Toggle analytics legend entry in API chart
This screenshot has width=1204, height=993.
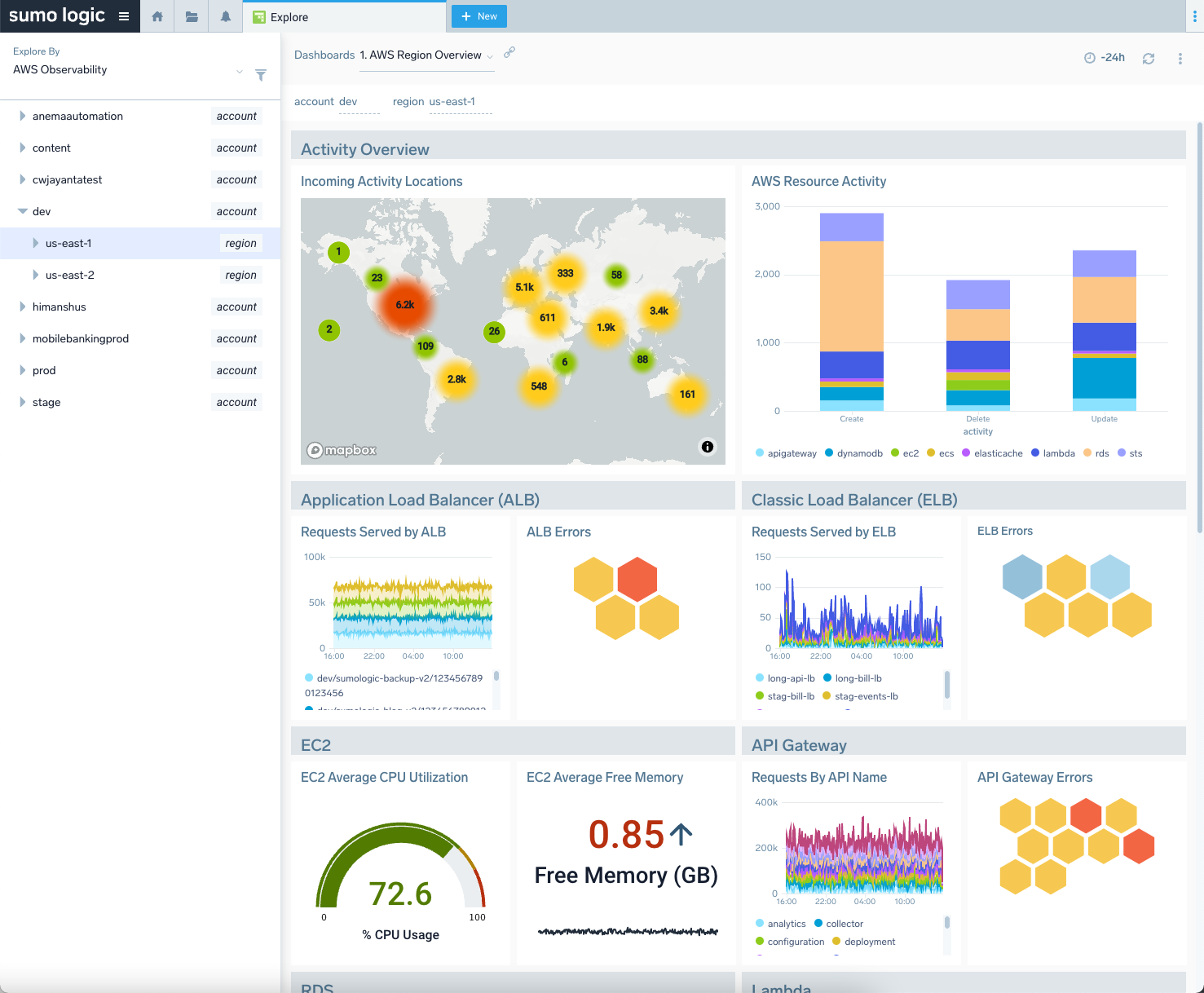[780, 924]
